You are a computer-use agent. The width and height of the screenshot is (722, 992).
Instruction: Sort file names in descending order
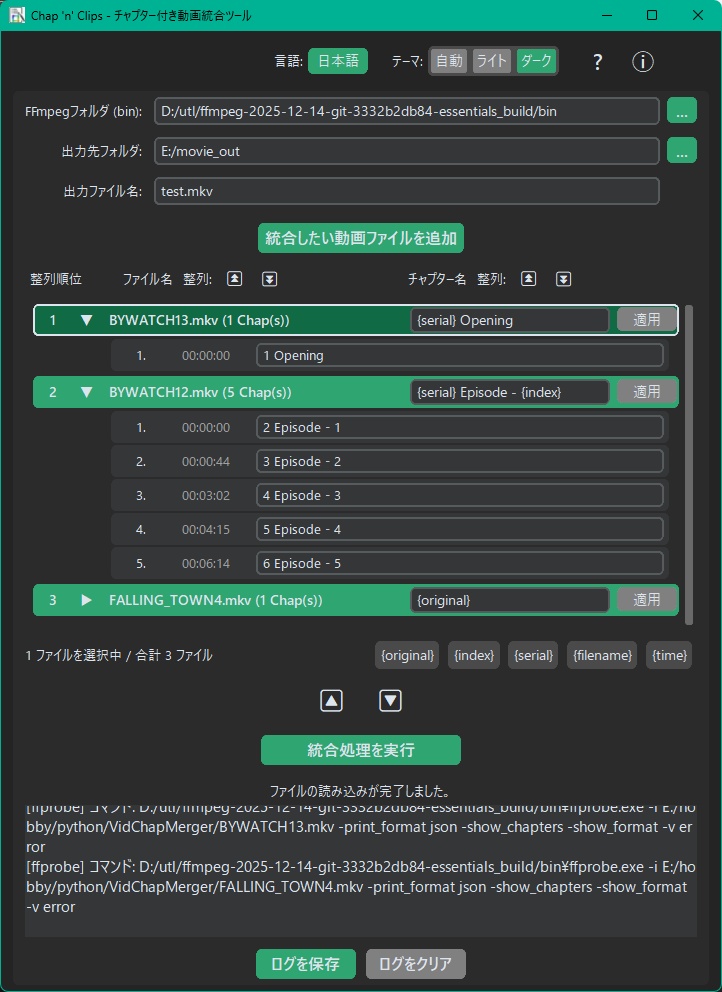pyautogui.click(x=270, y=279)
